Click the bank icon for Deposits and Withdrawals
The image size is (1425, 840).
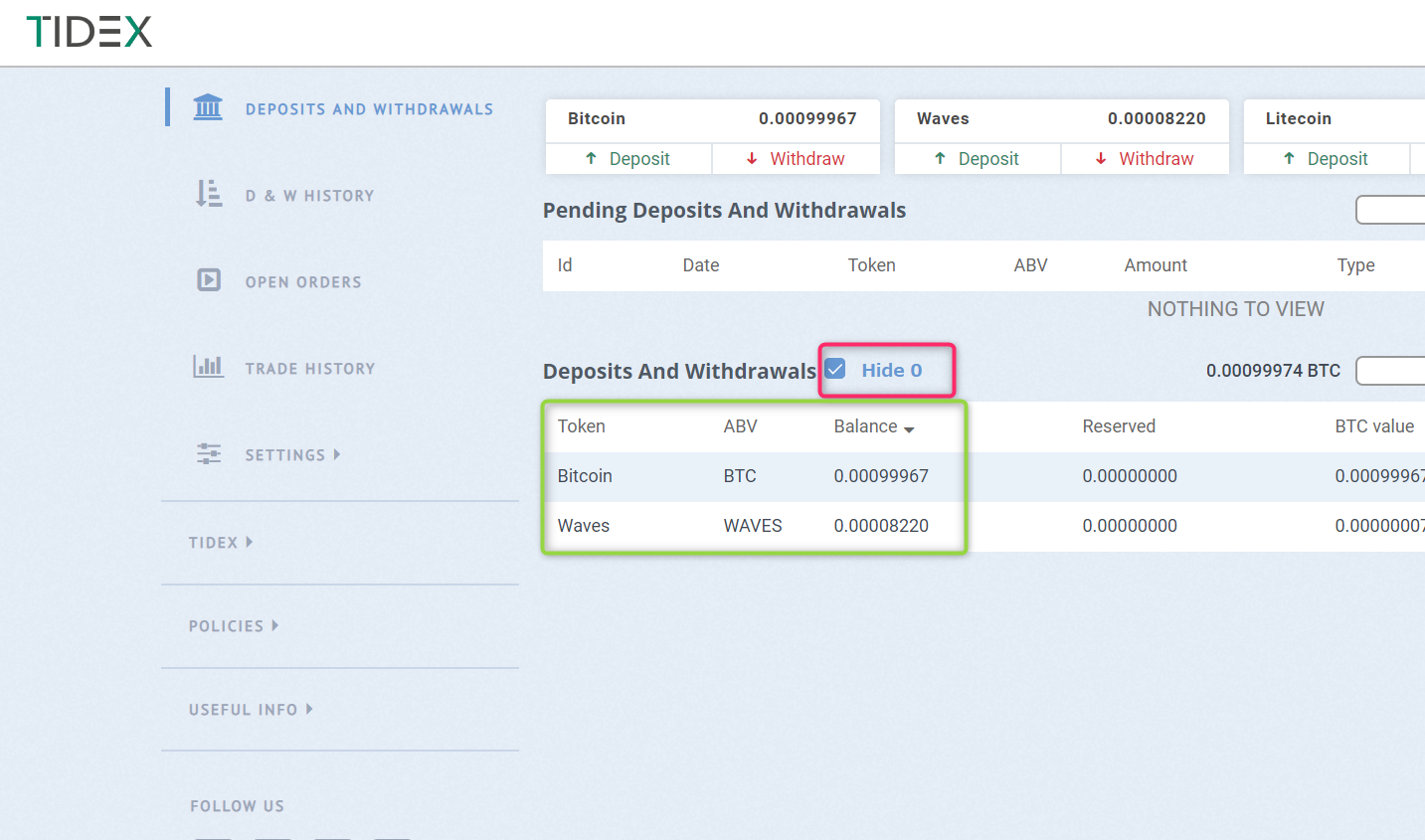(x=208, y=107)
